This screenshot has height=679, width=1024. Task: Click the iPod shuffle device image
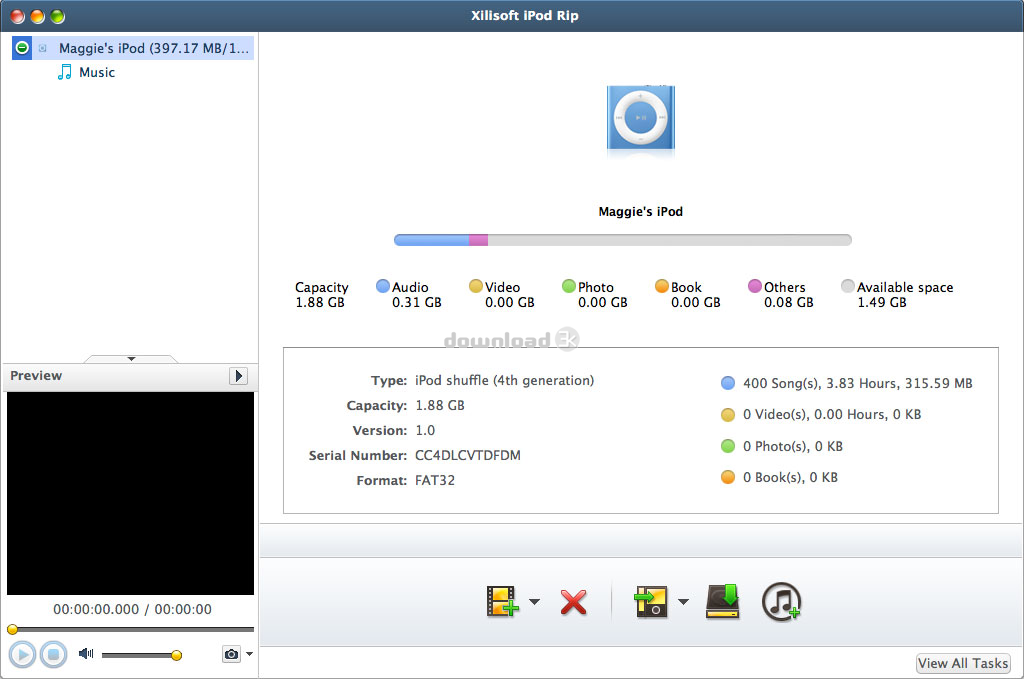pos(641,119)
